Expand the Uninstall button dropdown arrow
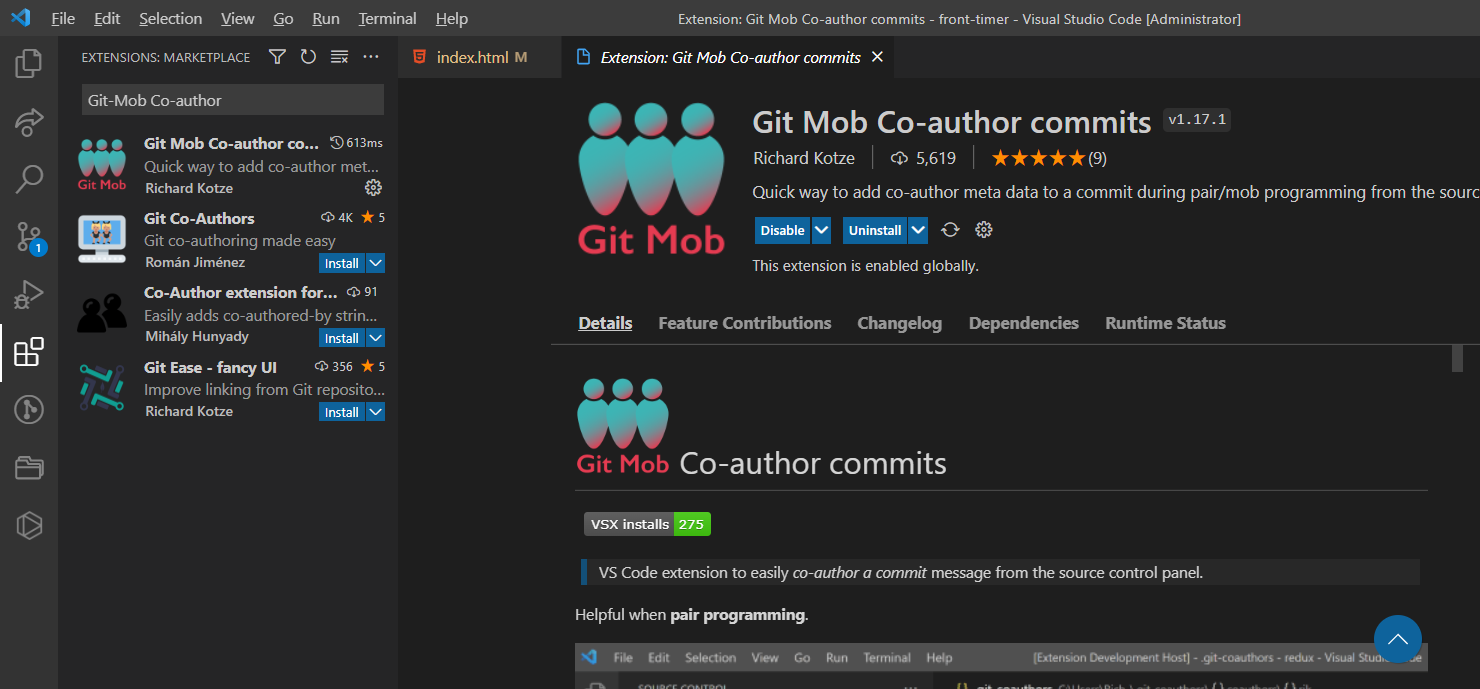Viewport: 1480px width, 689px height. [918, 230]
